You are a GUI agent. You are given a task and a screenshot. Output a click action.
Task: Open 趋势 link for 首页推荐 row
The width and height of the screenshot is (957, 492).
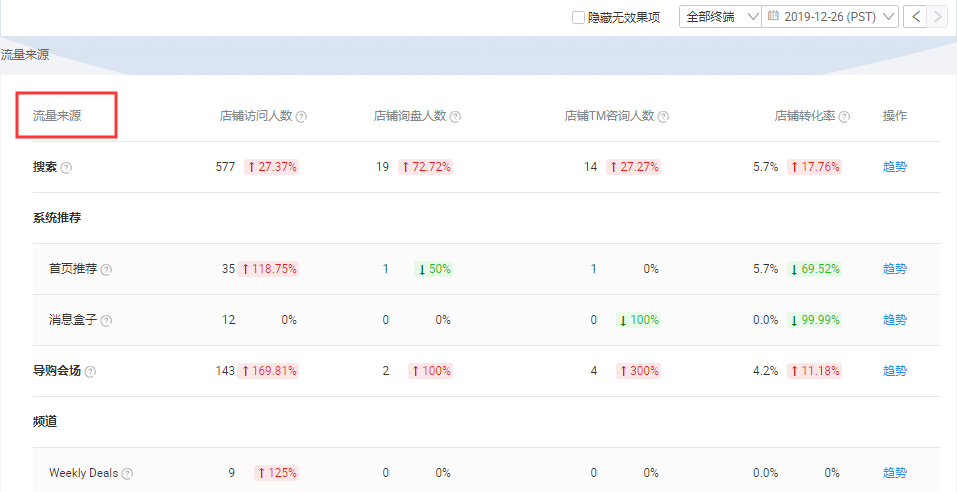point(894,269)
